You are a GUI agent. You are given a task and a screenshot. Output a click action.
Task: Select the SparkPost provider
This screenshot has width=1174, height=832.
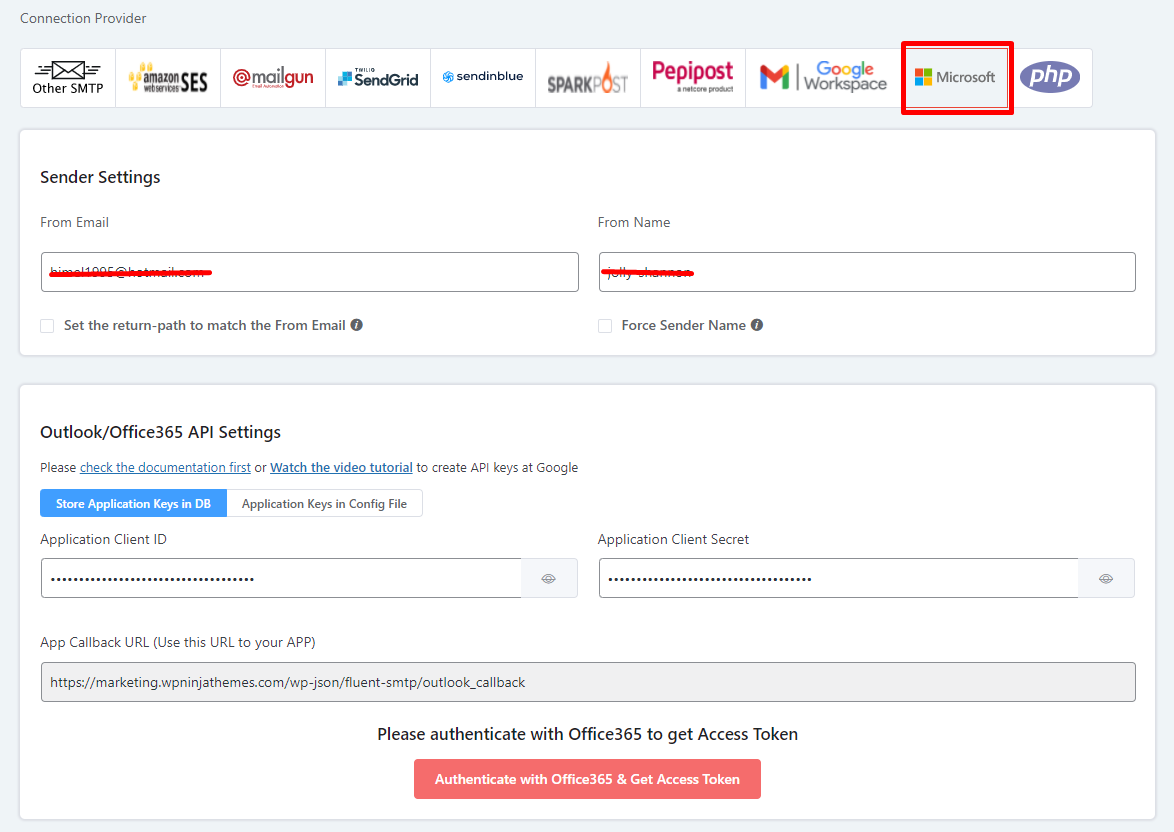pos(588,78)
